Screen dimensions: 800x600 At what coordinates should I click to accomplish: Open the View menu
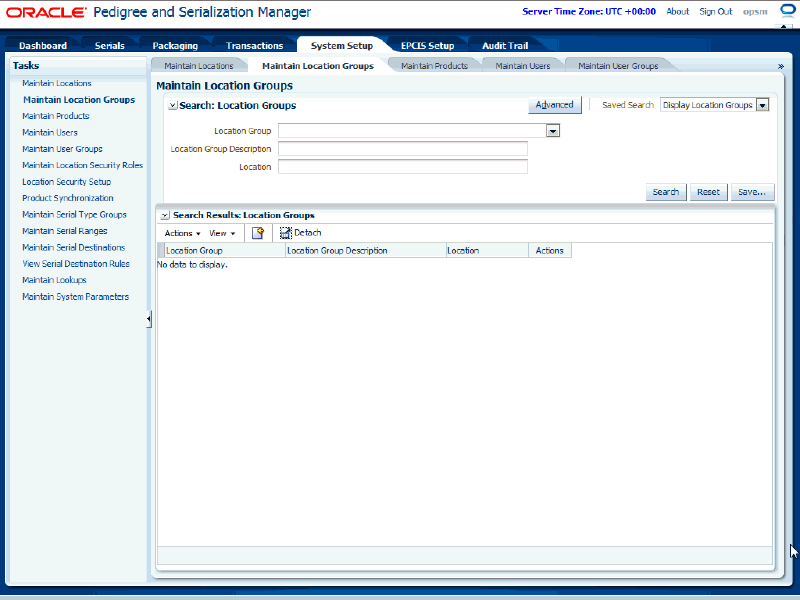click(x=222, y=233)
